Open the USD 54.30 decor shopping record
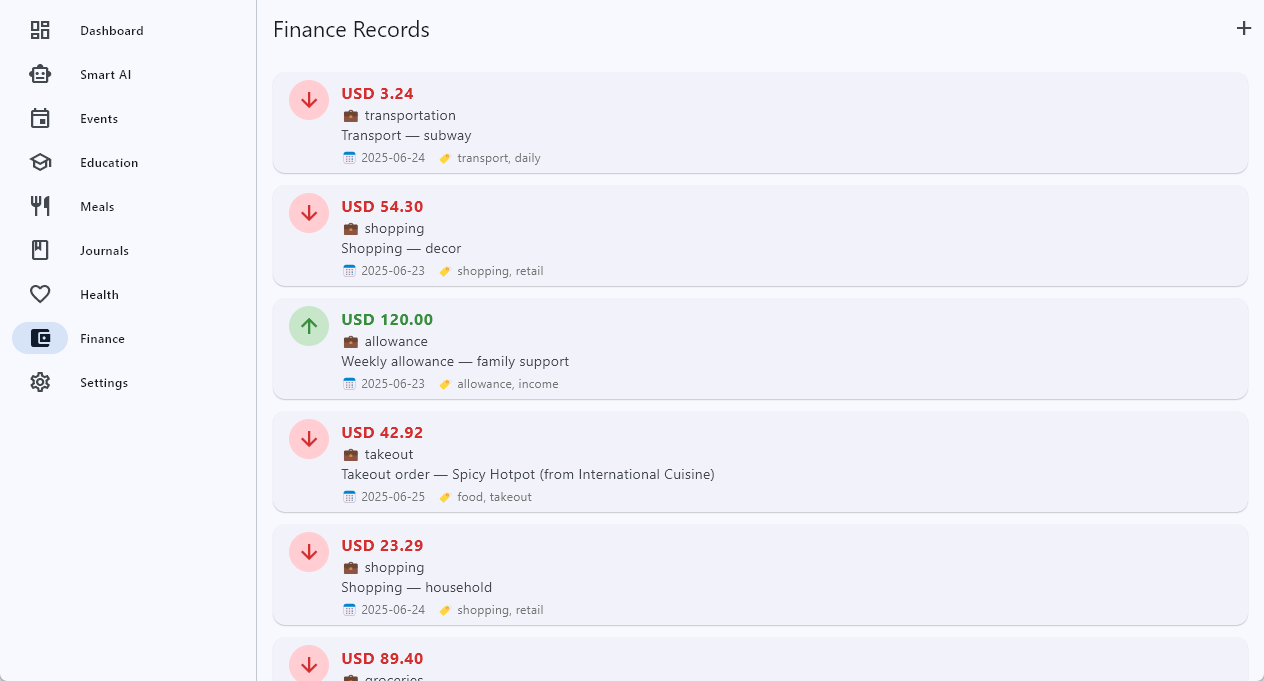 (x=760, y=236)
